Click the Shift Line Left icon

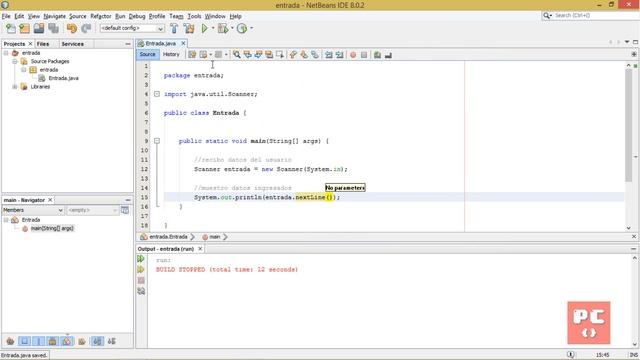(x=329, y=55)
